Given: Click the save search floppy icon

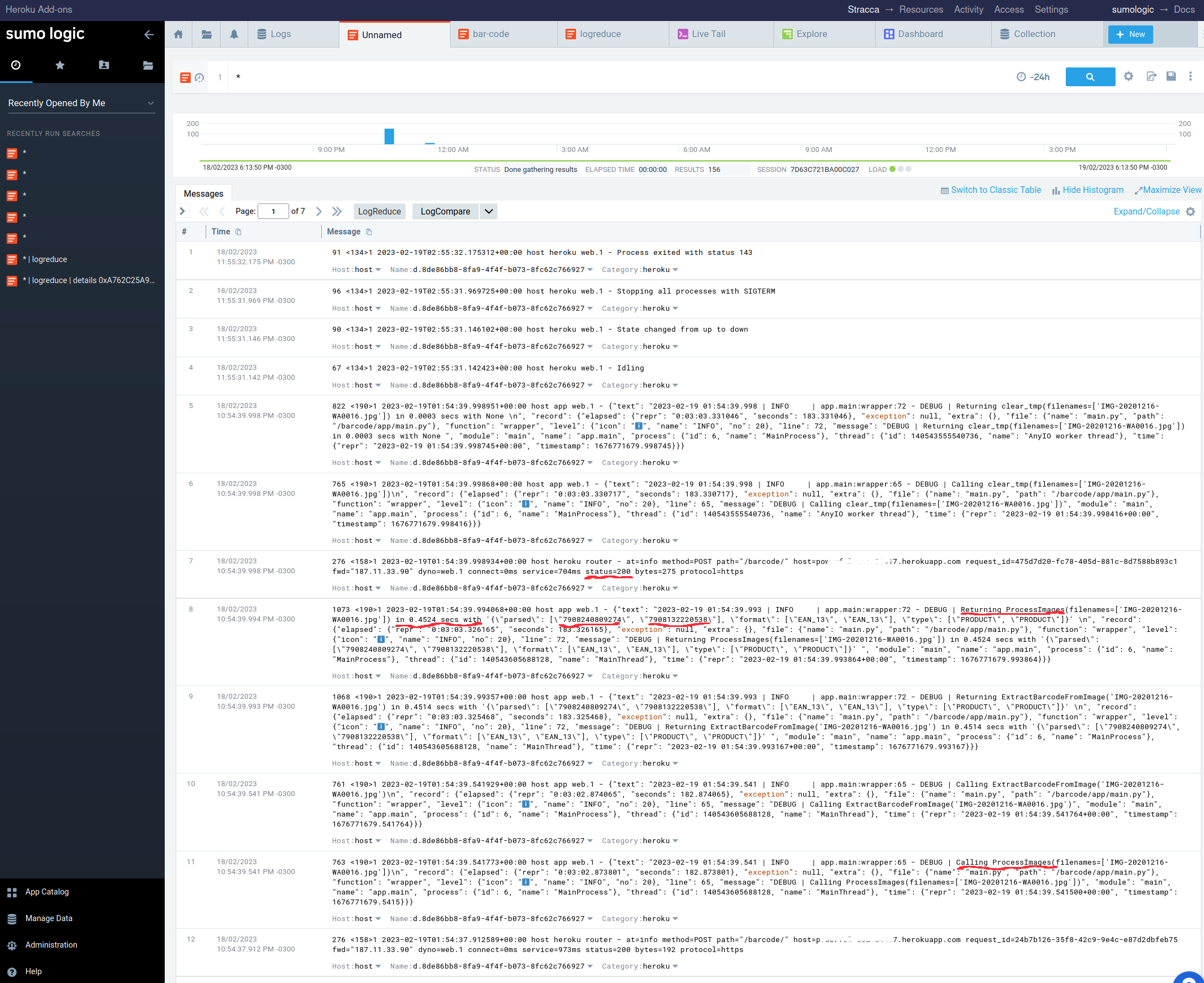Looking at the screenshot, I should click(1171, 76).
